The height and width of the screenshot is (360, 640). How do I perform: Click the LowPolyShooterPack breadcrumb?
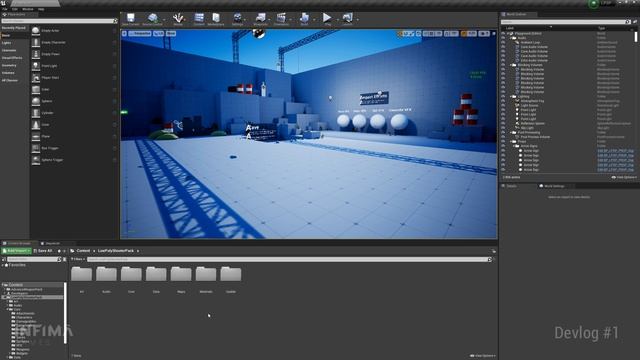(116, 251)
